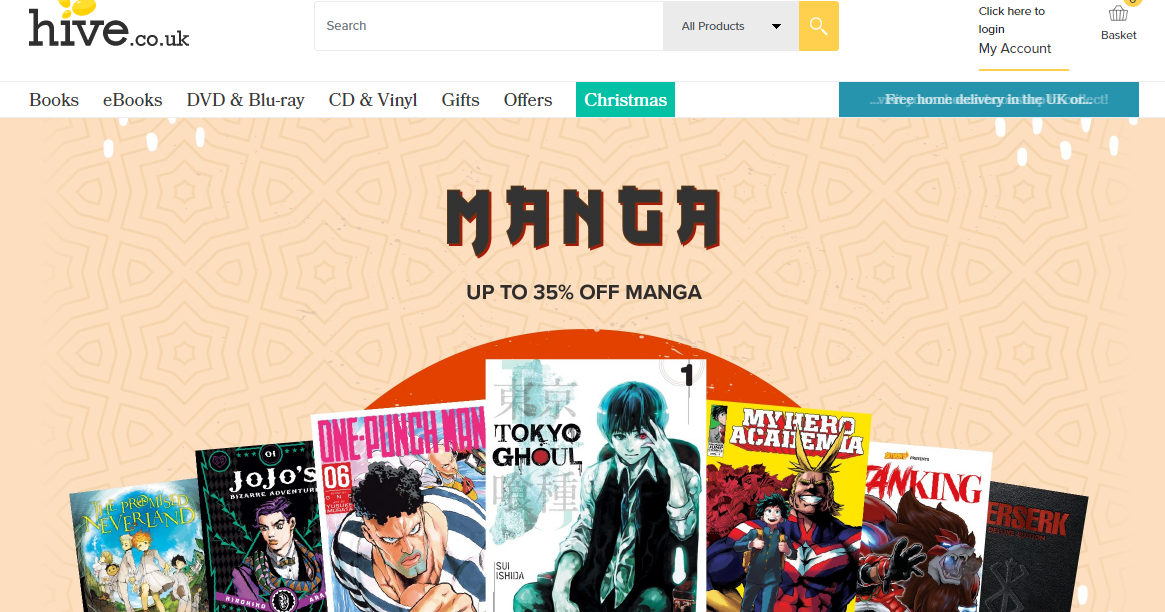Image resolution: width=1165 pixels, height=612 pixels.
Task: Click the free home delivery banner
Action: pyautogui.click(x=988, y=100)
